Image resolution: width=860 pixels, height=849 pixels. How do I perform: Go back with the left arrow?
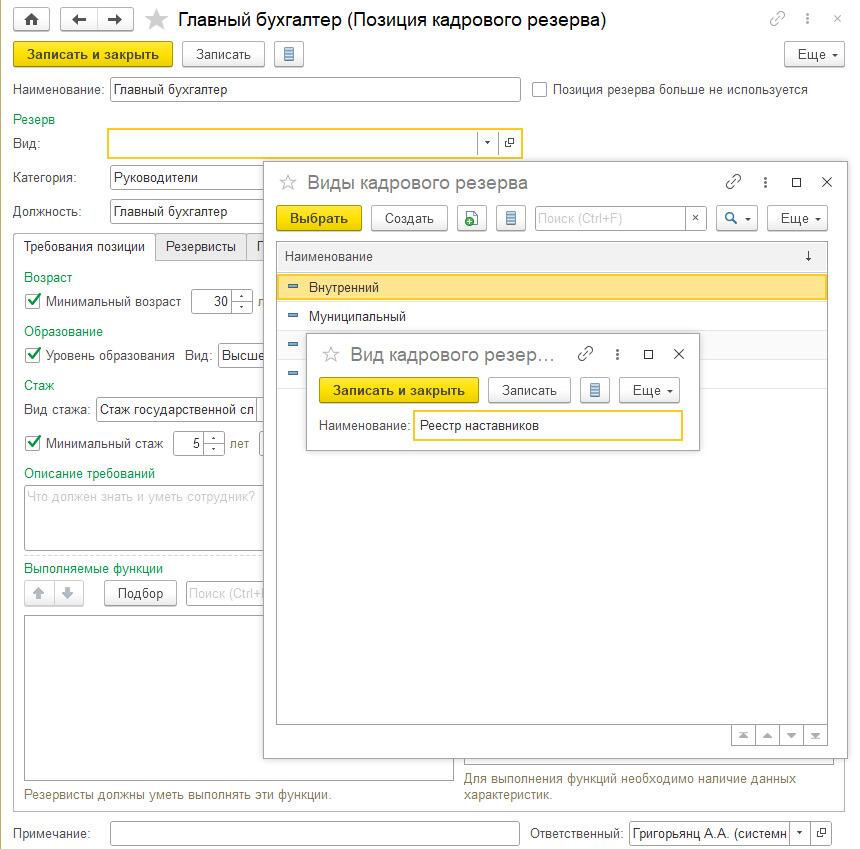pyautogui.click(x=80, y=20)
